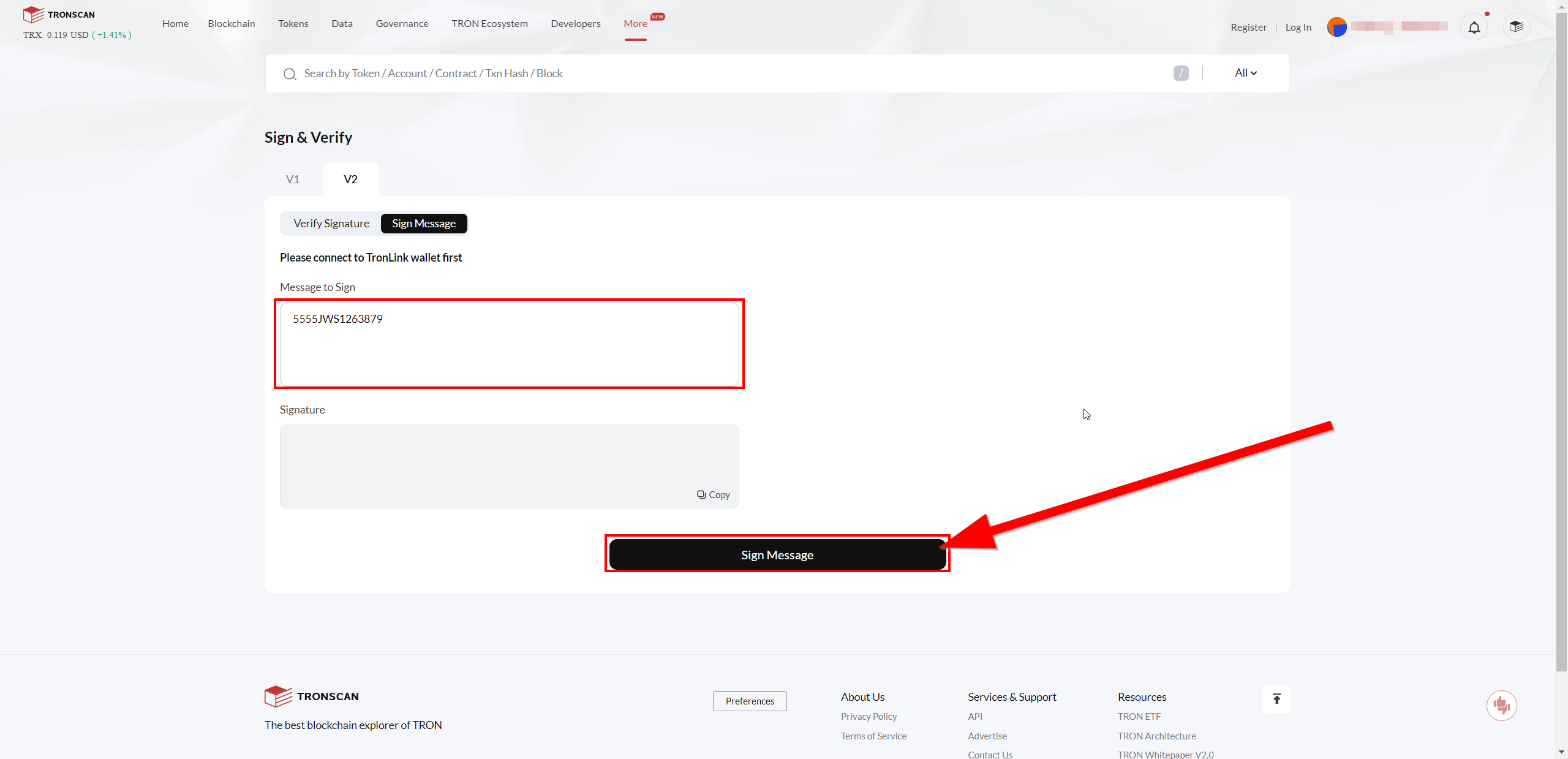The image size is (1568, 759).
Task: Click the Preferences button in footer
Action: point(750,701)
